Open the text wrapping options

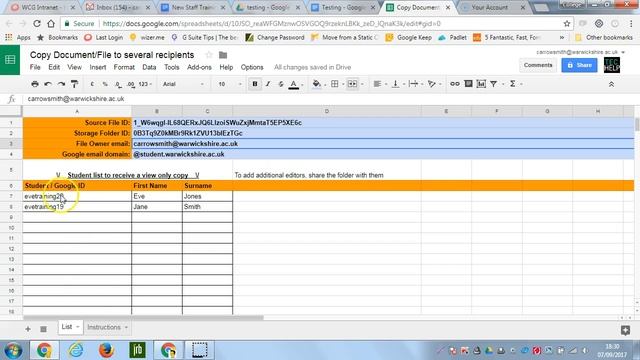tap(415, 84)
